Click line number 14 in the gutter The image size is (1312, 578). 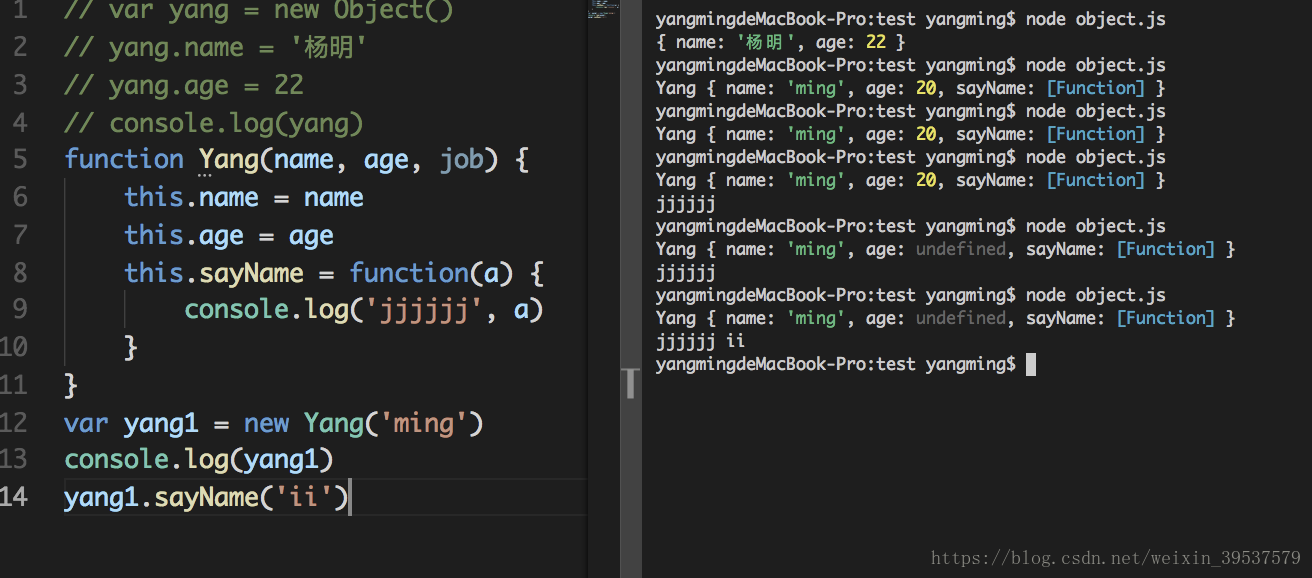14,497
